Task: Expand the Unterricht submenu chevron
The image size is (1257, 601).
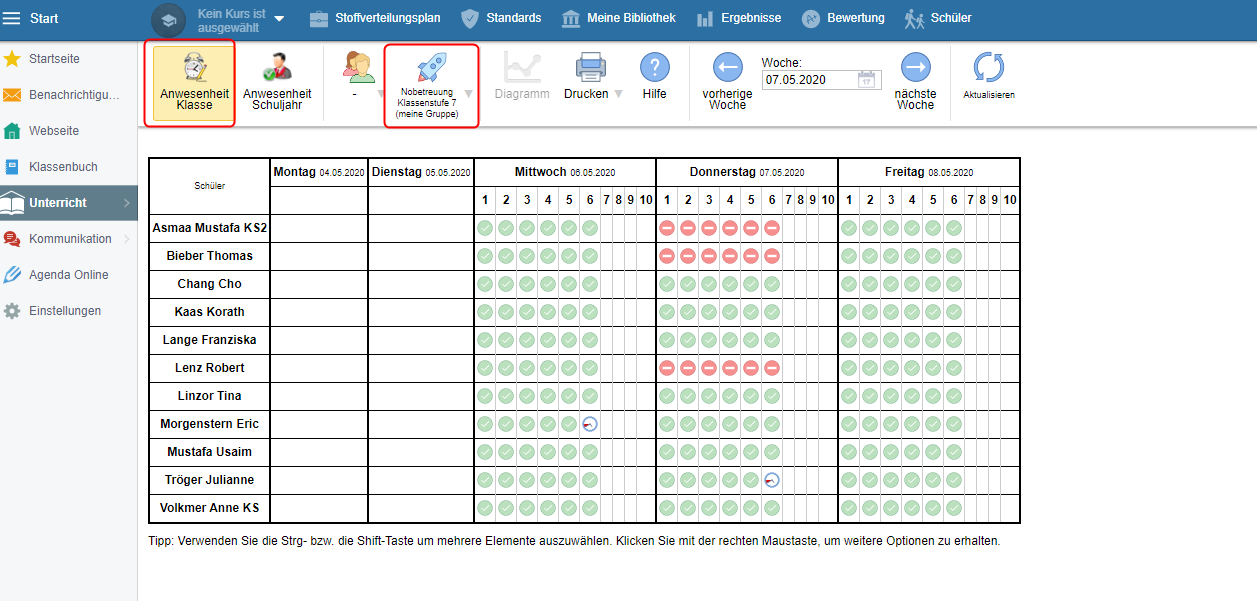Action: [127, 203]
